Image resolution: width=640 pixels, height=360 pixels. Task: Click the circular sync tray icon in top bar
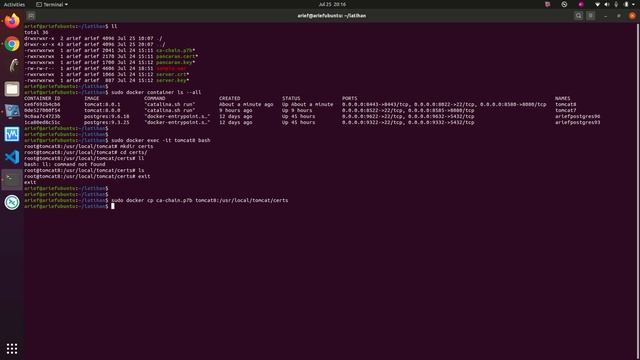click(x=564, y=4)
